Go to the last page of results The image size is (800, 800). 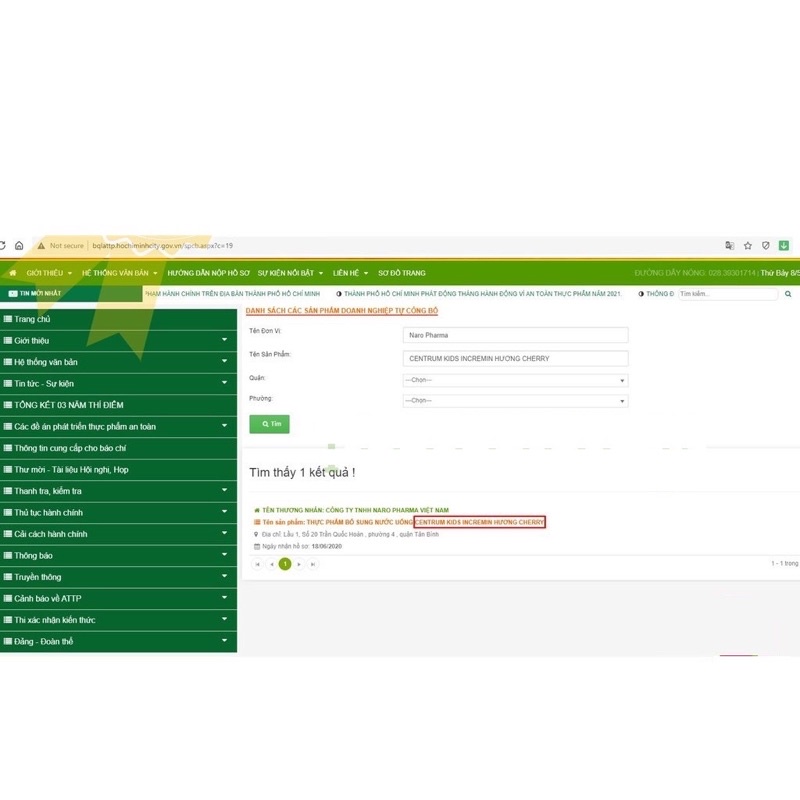[x=313, y=564]
